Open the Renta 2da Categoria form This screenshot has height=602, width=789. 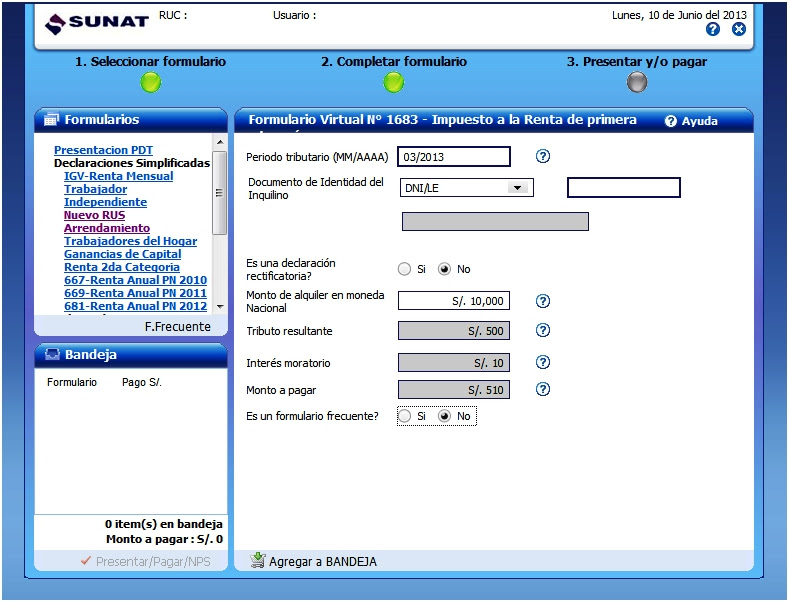(122, 268)
